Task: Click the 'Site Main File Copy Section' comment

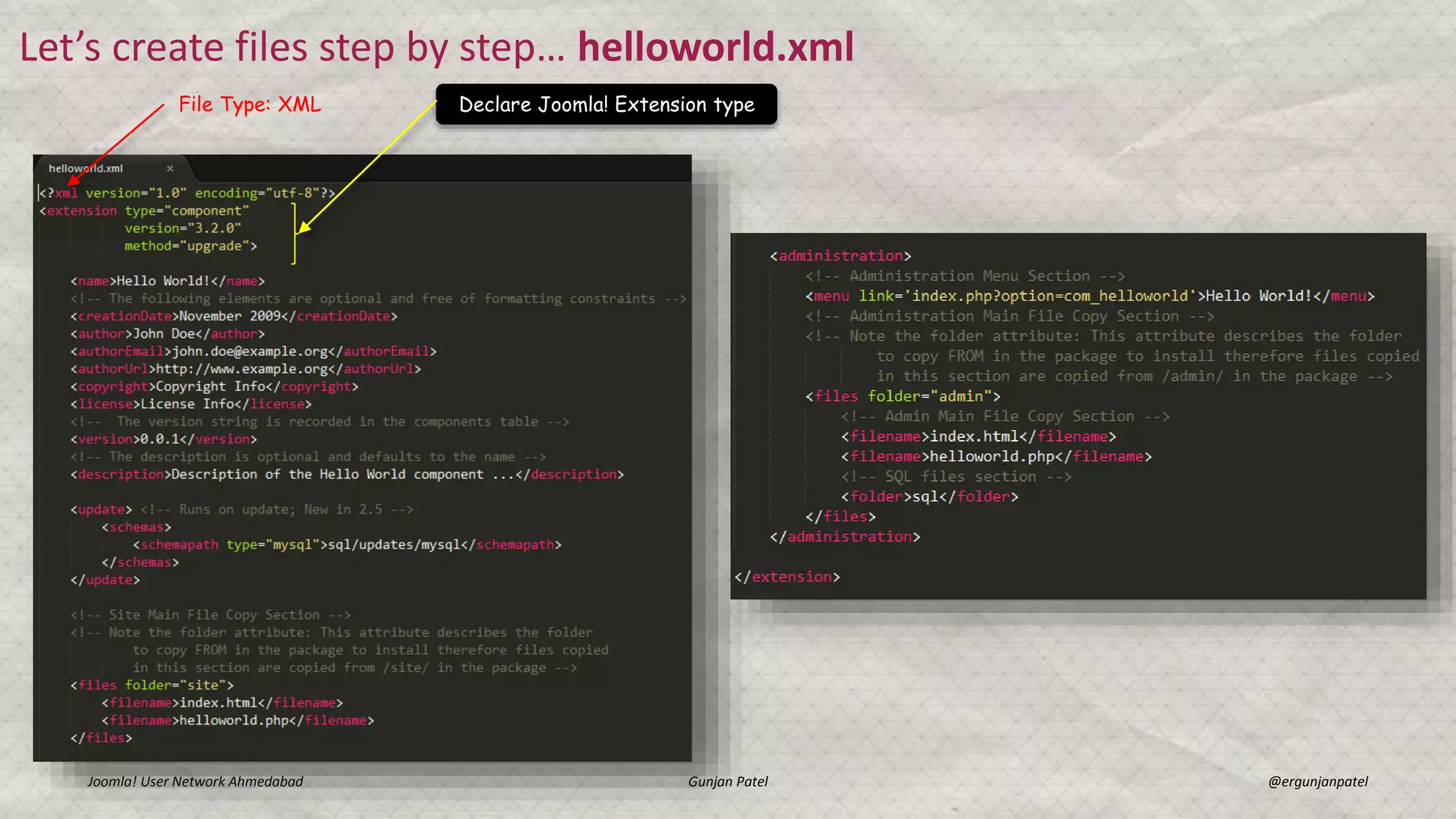Action: click(x=210, y=615)
